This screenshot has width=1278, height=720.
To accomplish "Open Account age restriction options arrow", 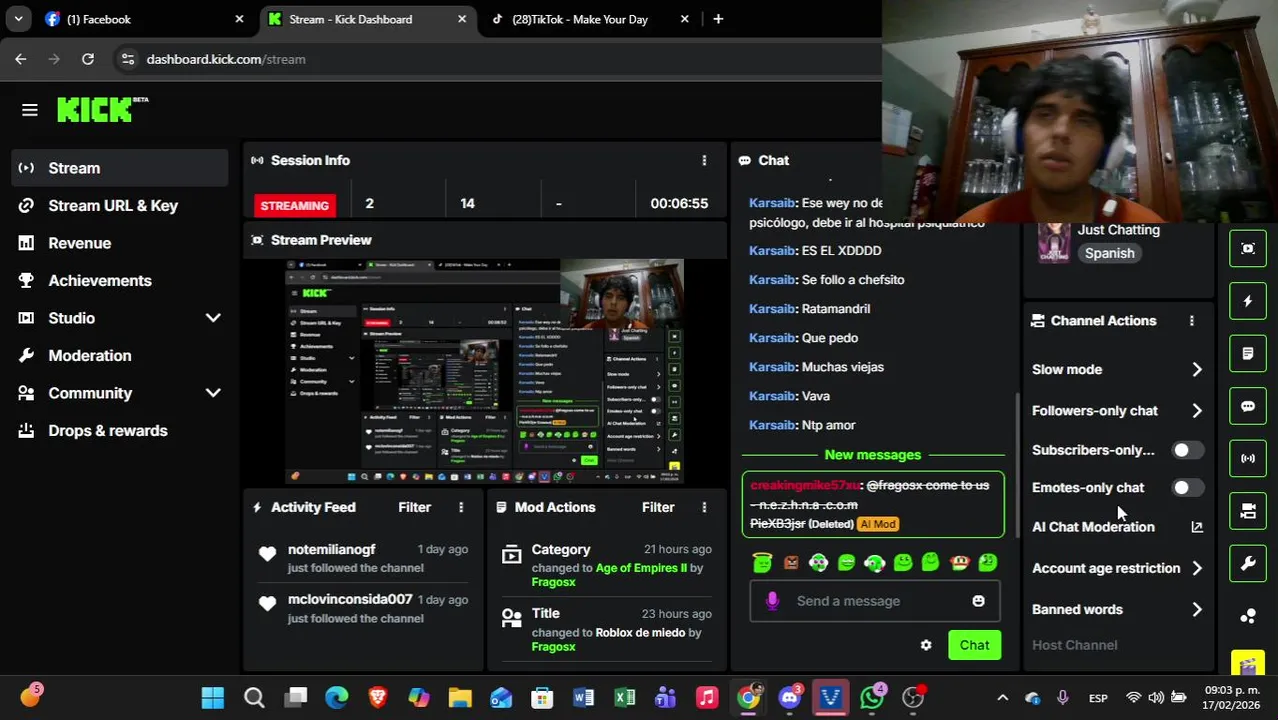I will (1197, 568).
